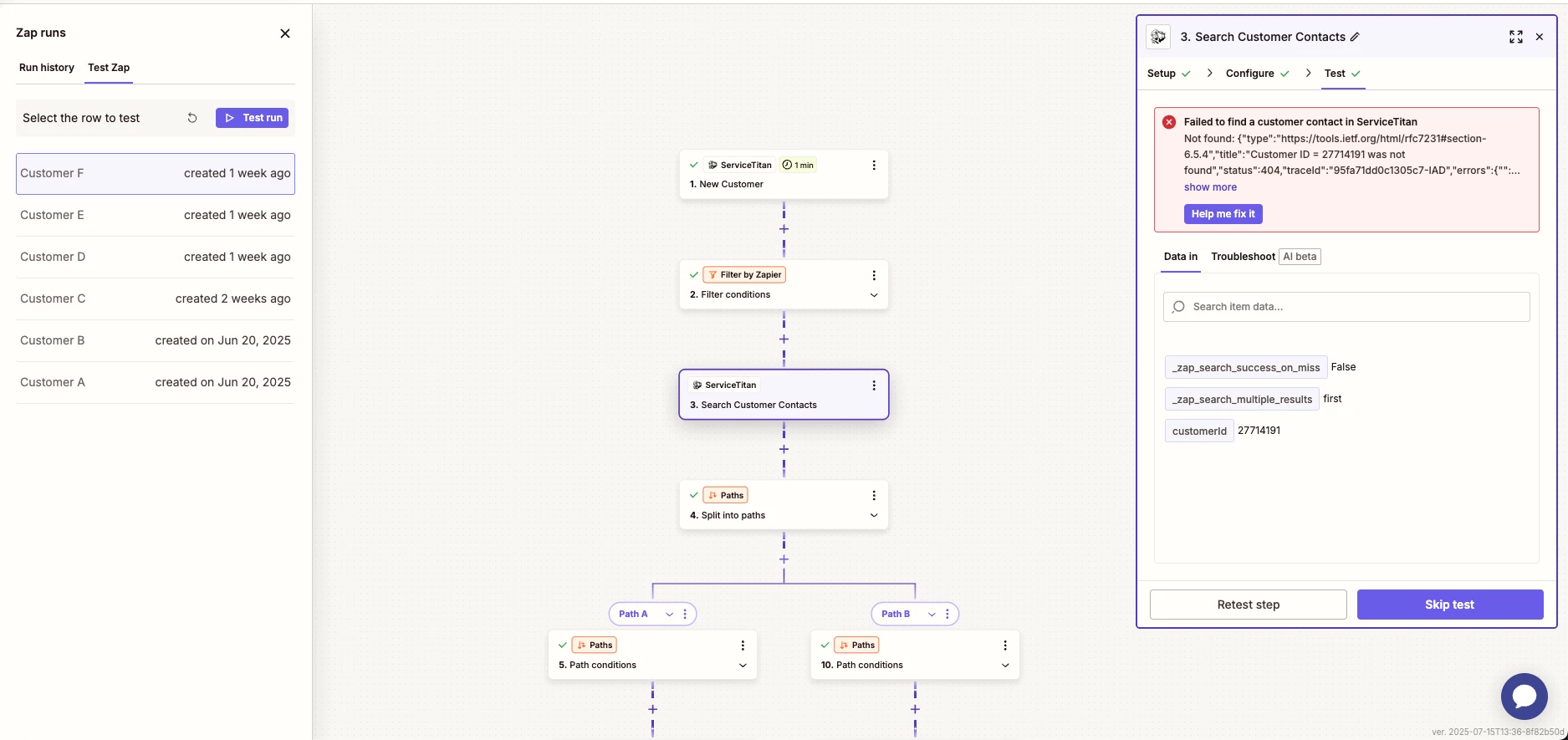The height and width of the screenshot is (740, 1568).
Task: Select the Test Zap tab
Action: 109,68
